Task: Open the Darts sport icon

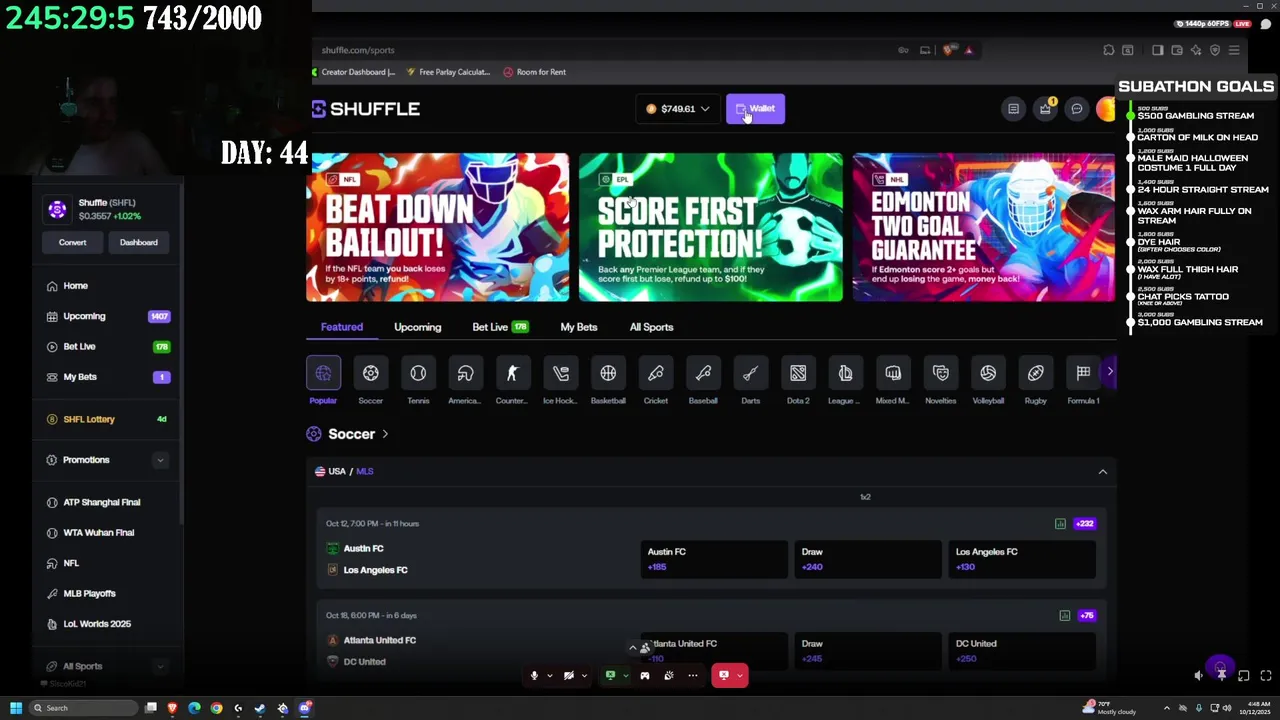Action: 751,373
